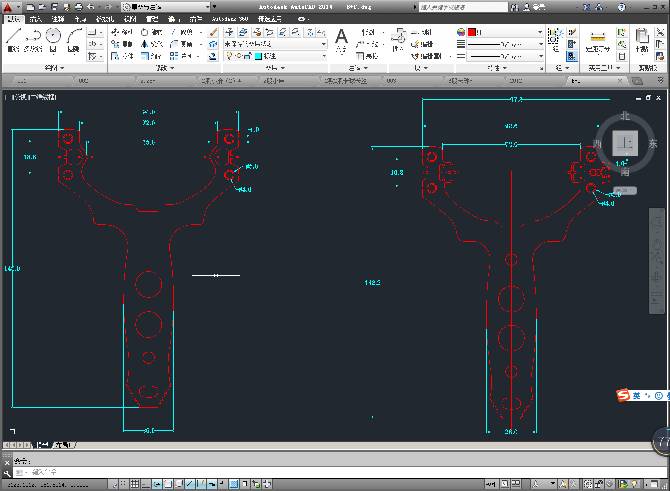This screenshot has width=670, height=491.
Task: Select the Line drawing tool
Action: click(x=13, y=40)
